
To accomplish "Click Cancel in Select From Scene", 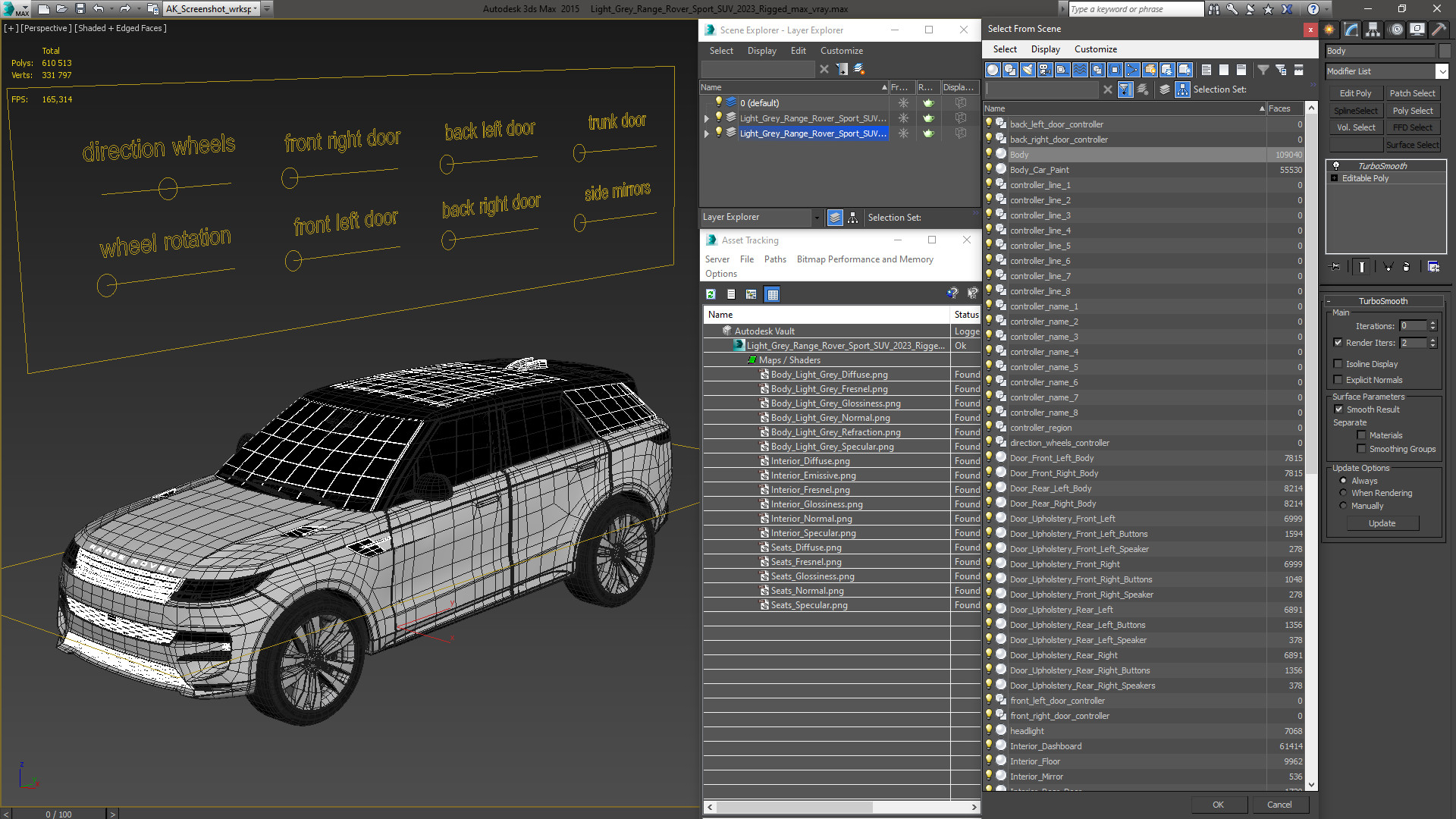I will (x=1279, y=805).
